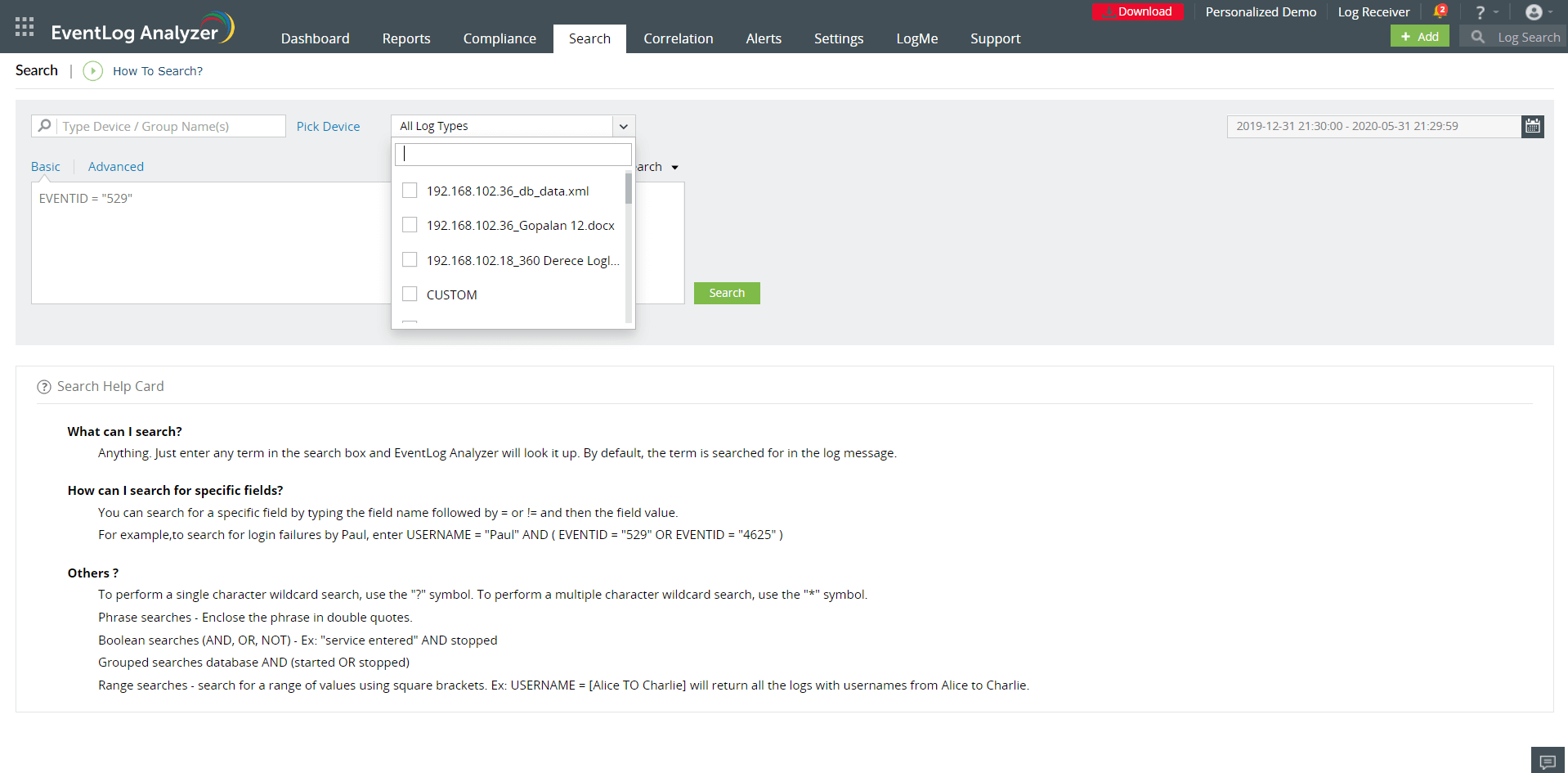Select the Search tab
1568x773 pixels.
coord(589,38)
